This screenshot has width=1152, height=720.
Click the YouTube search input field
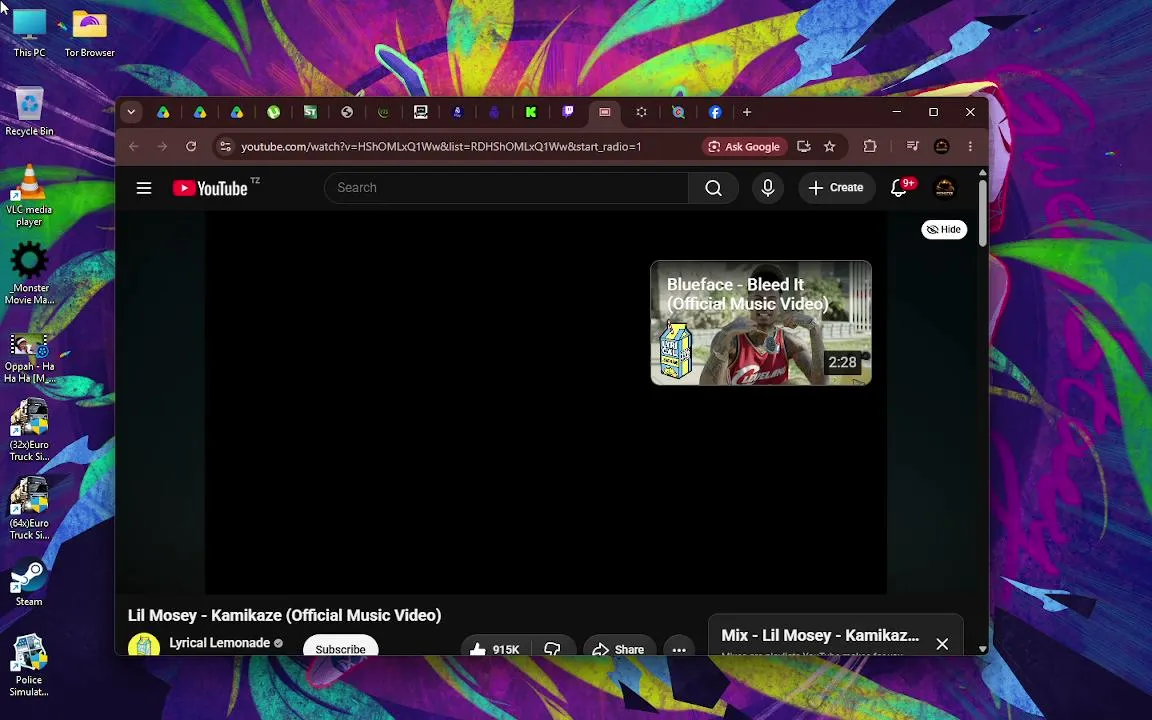506,188
